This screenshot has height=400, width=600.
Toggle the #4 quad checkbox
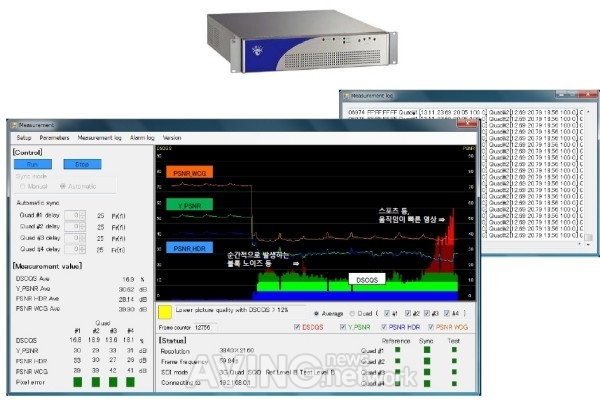[447, 313]
